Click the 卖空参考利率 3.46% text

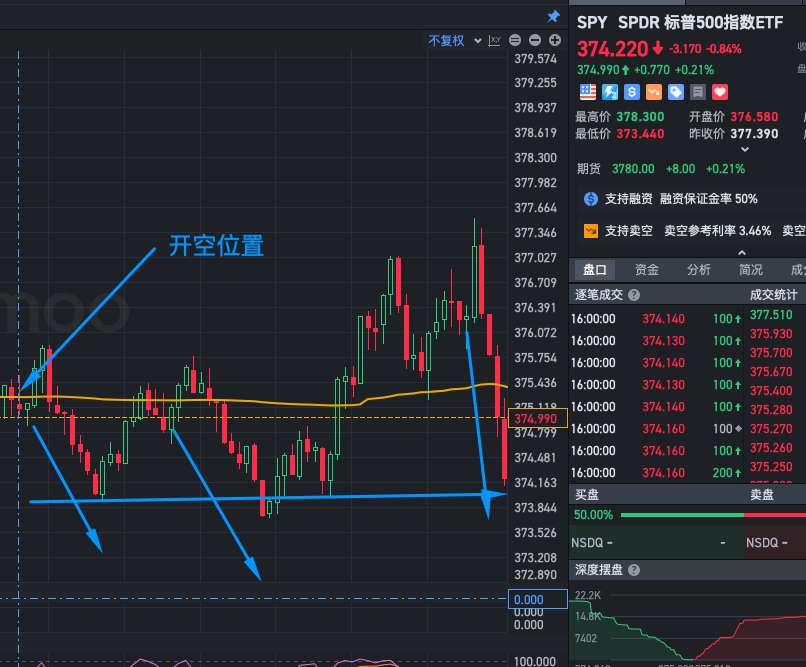pos(718,231)
